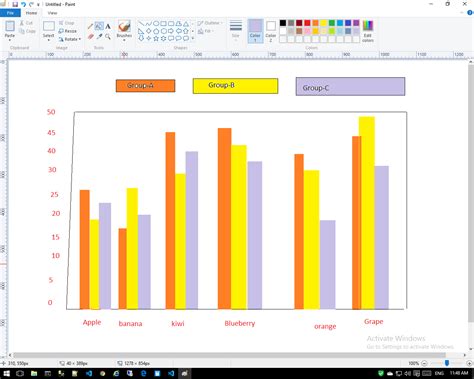Click the Crop button

pos(66,23)
